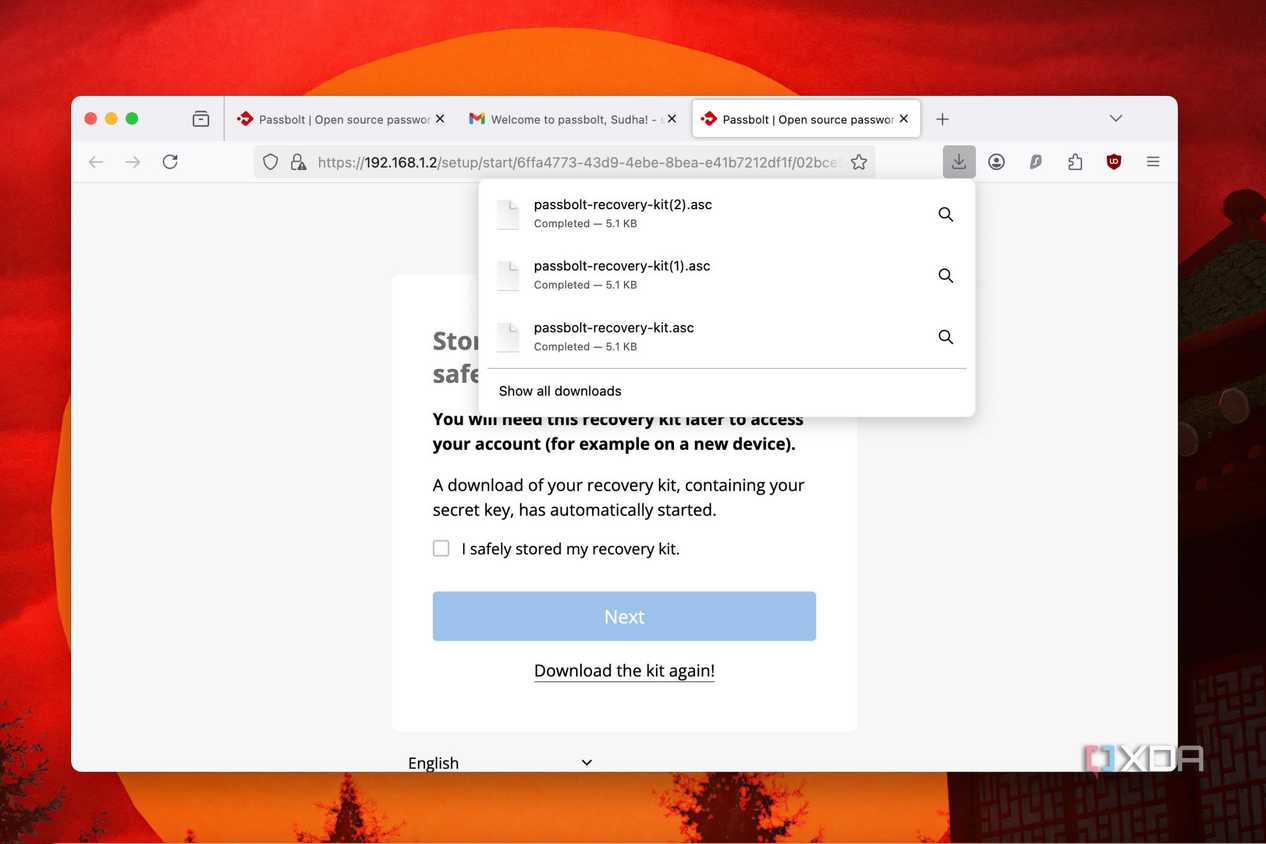
Task: Click the site security padlock icon
Action: point(297,162)
